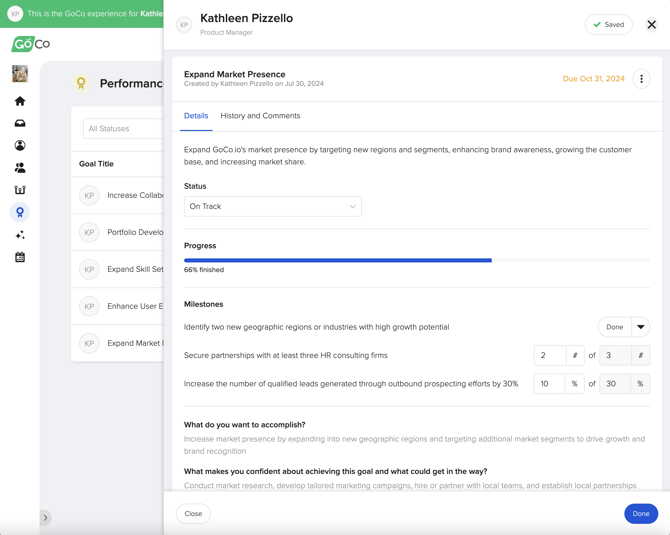Click the 66% finished label
670x535 pixels.
(x=204, y=270)
